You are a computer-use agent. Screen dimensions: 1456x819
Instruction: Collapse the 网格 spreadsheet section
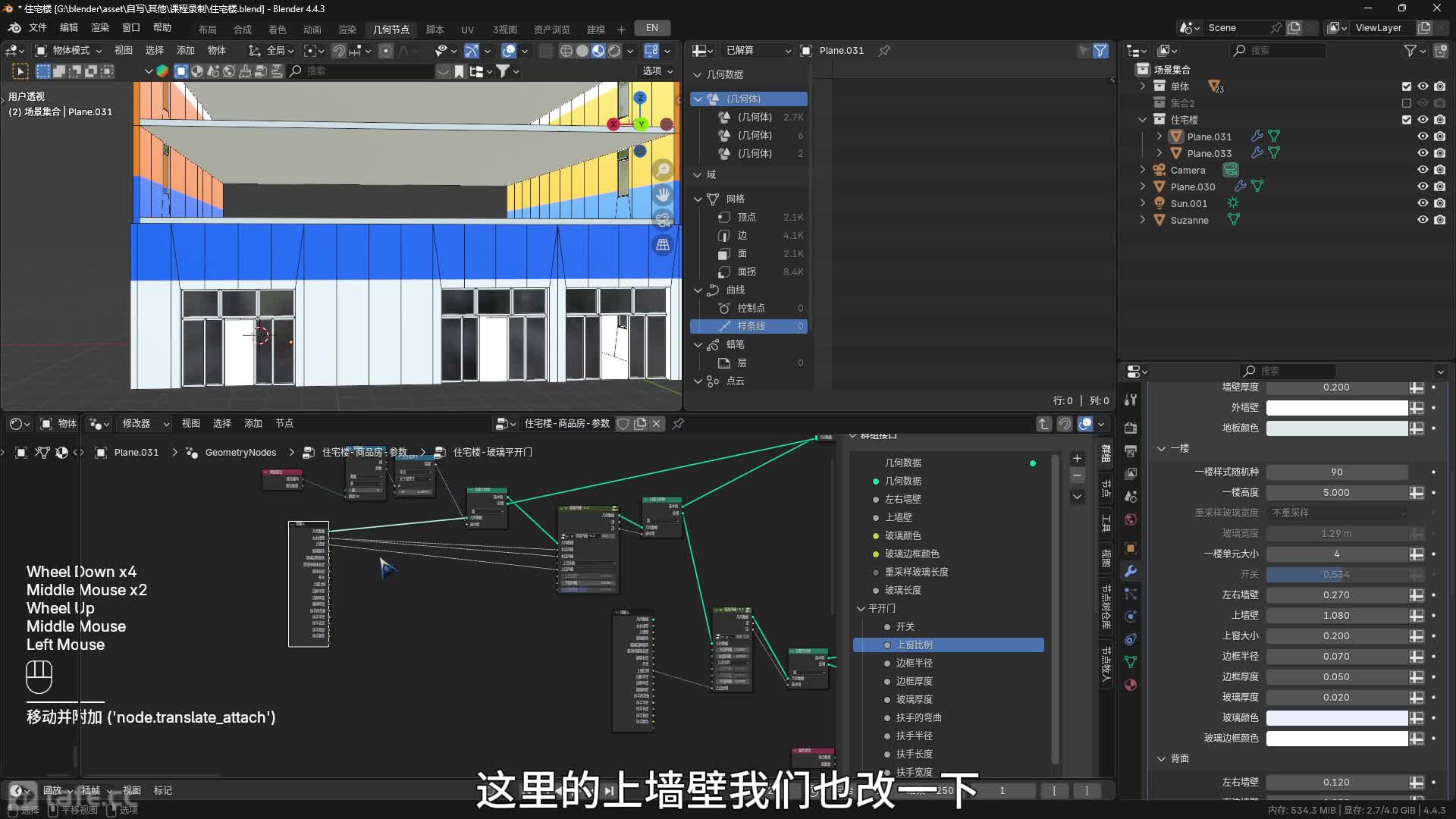click(698, 199)
